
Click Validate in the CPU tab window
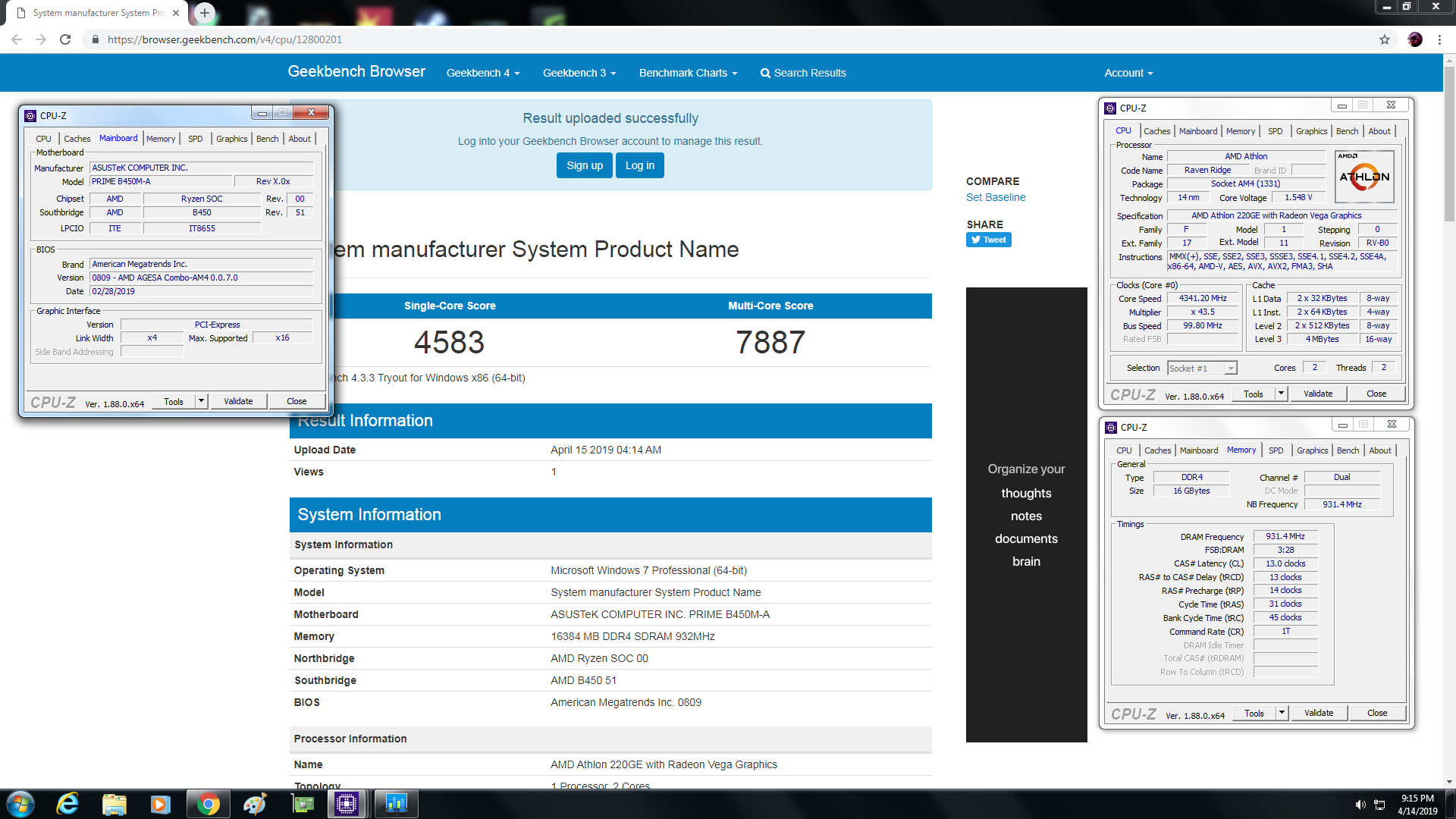(x=1318, y=394)
